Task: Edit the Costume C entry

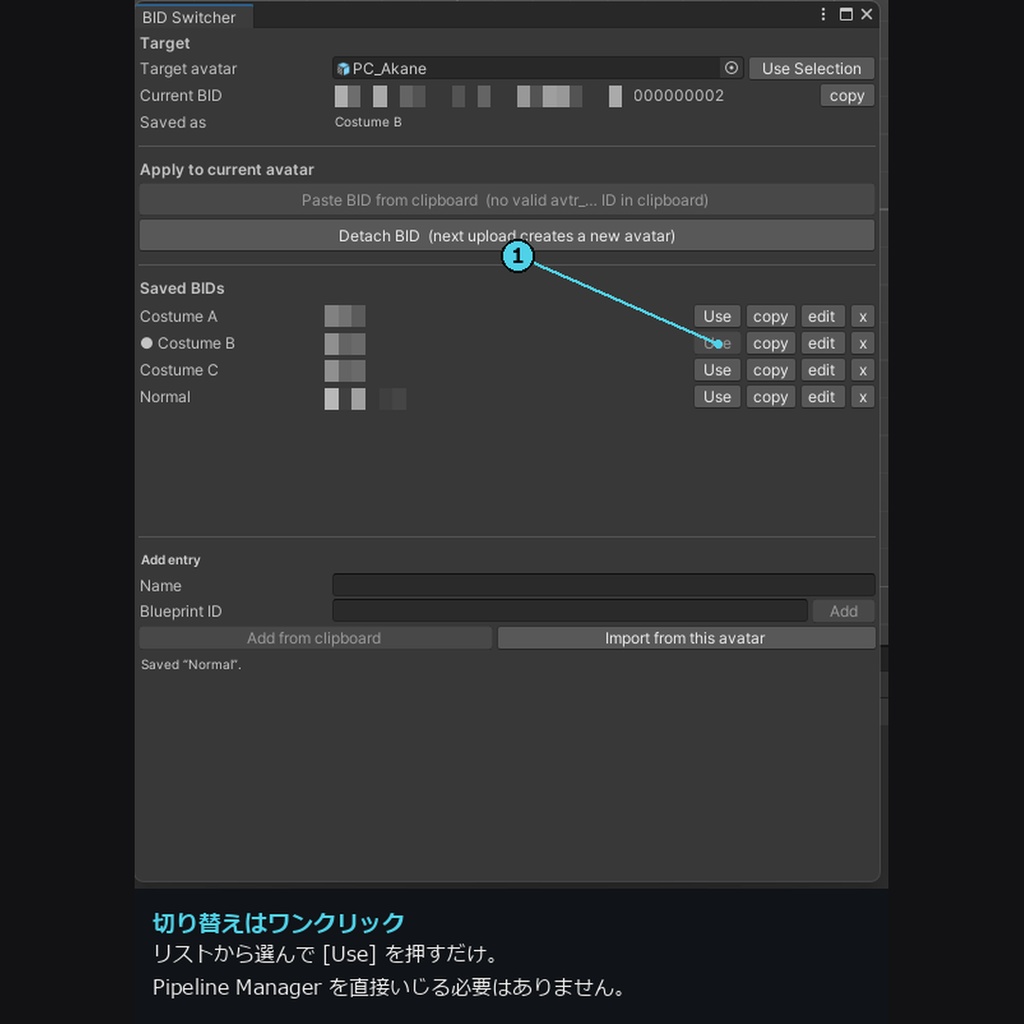Action: point(822,370)
